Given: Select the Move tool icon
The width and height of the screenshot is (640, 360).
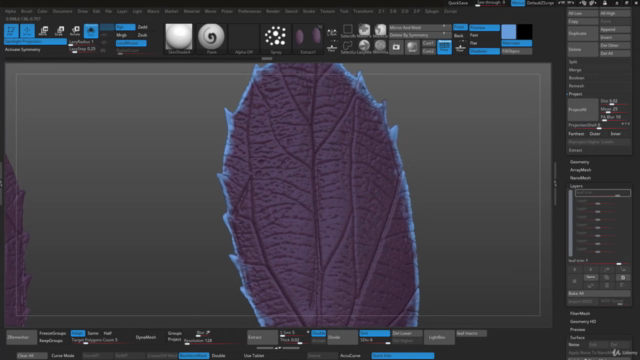Looking at the screenshot, I should coord(43,31).
